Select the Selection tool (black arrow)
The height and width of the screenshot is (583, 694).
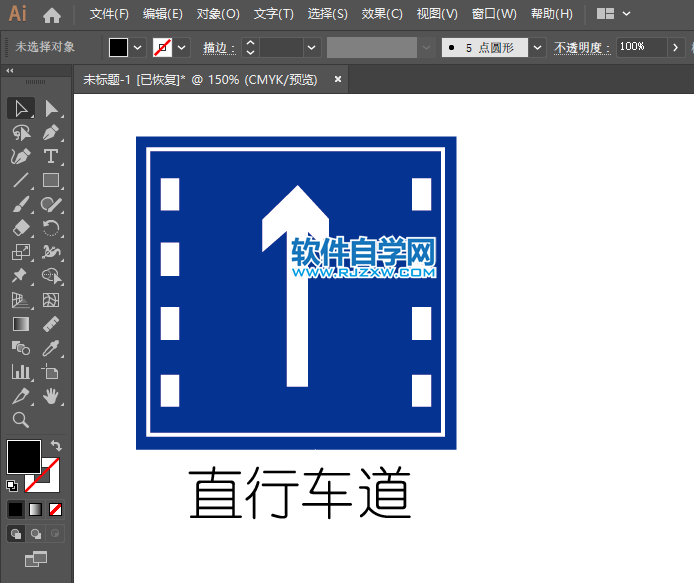pos(20,108)
